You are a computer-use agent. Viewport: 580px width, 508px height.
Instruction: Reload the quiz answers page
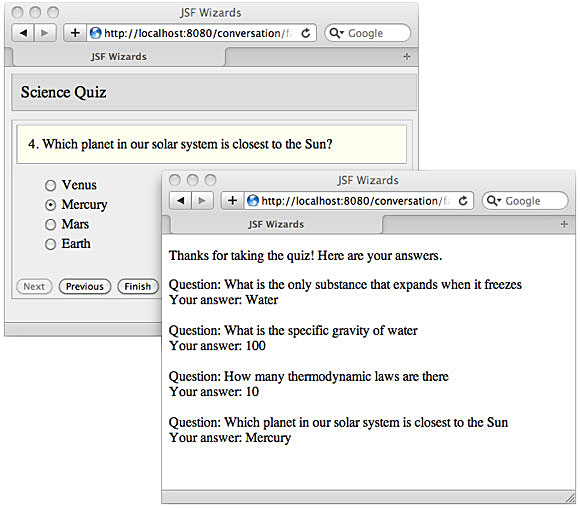[x=463, y=201]
